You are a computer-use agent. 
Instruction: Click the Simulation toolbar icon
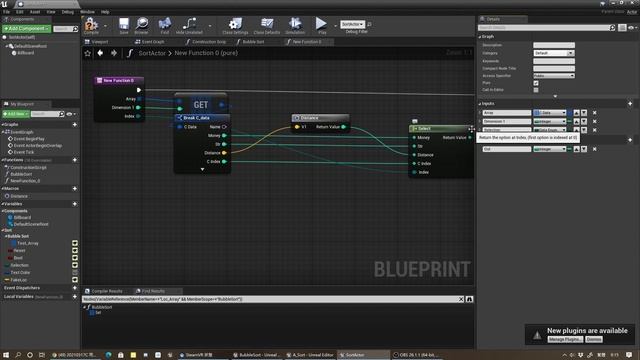click(x=295, y=26)
